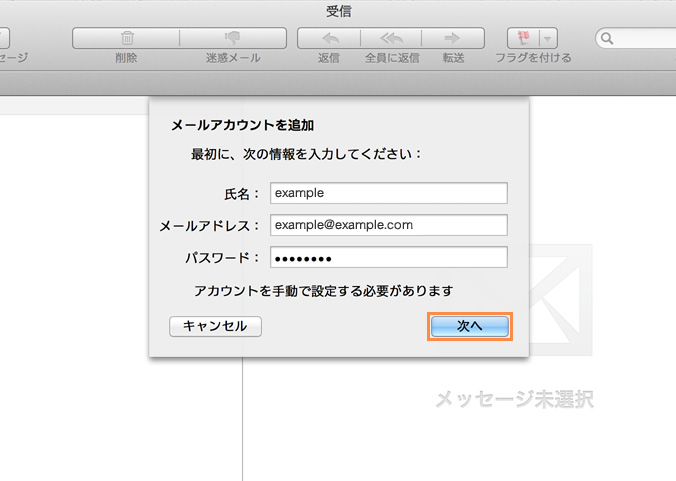The width and height of the screenshot is (676, 481).
Task: Click the reply arrow icon
Action: click(x=329, y=38)
